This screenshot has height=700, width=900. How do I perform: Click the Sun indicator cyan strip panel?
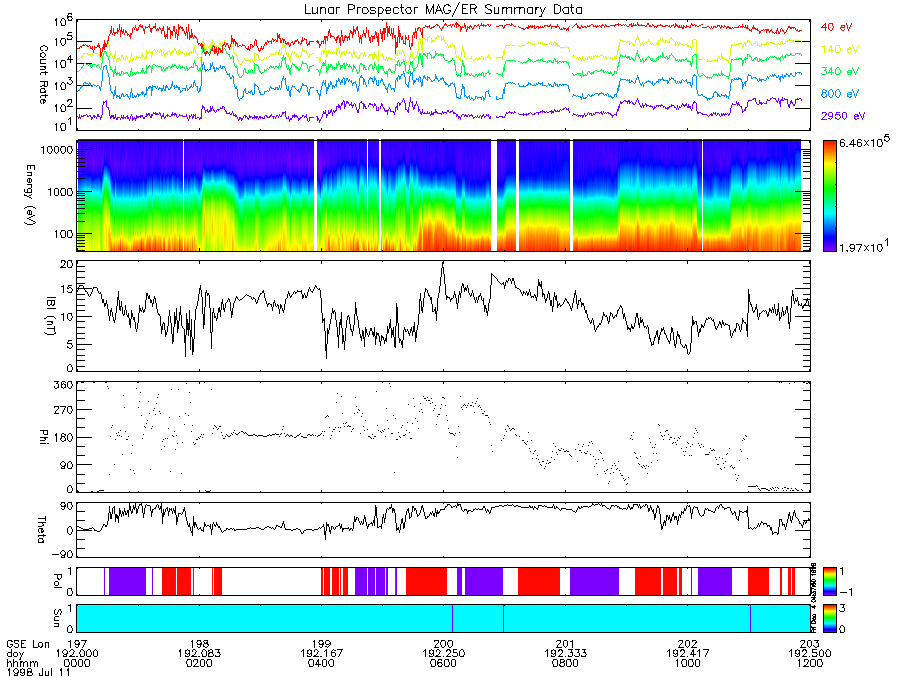pos(443,618)
